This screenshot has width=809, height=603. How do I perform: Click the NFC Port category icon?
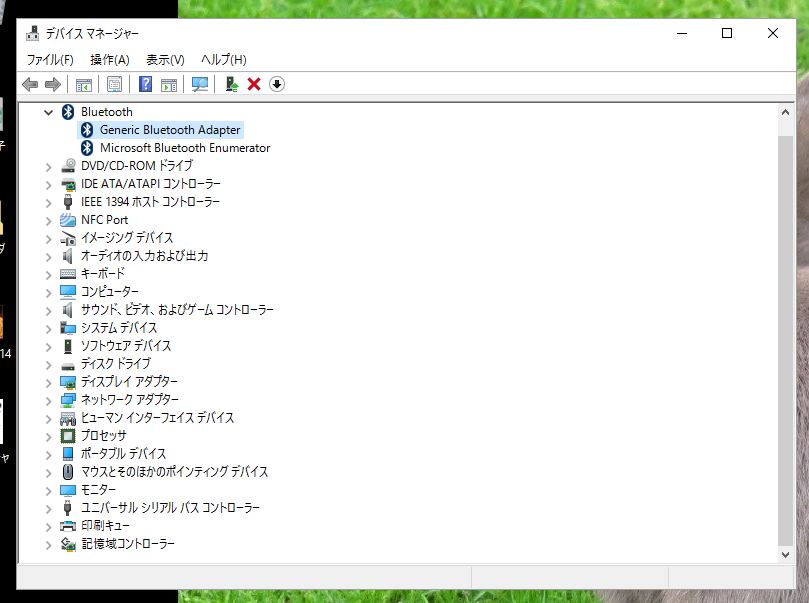[68, 220]
